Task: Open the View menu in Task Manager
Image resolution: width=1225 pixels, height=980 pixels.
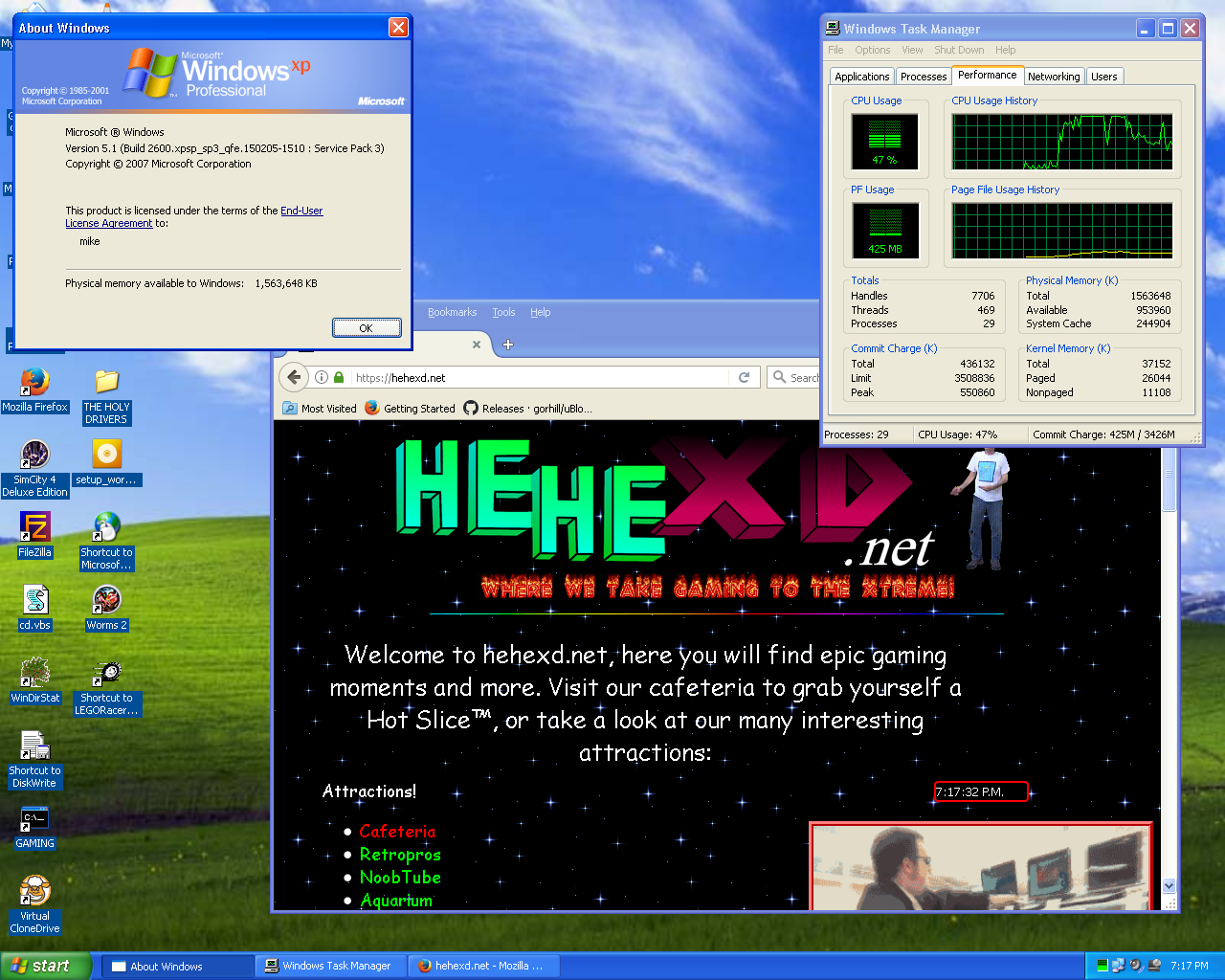Action: [x=912, y=50]
